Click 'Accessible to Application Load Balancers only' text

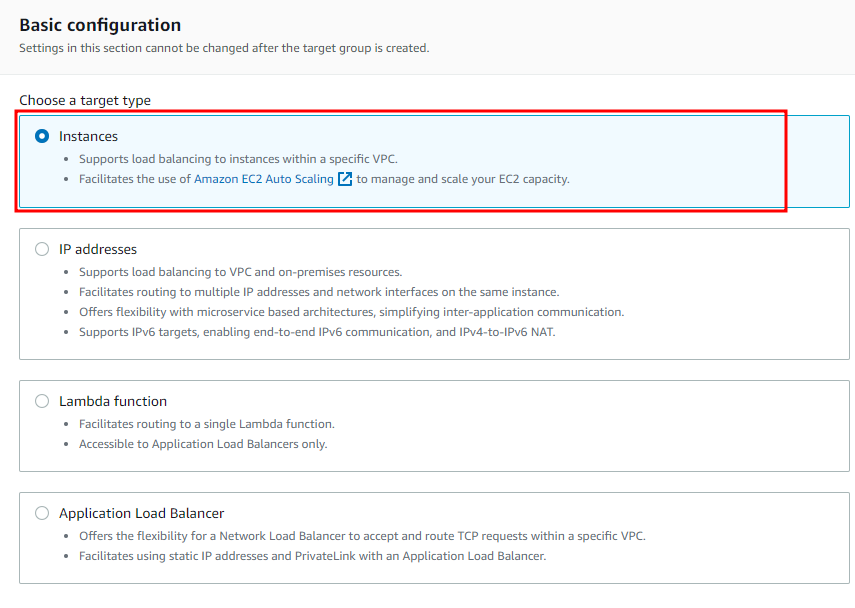[203, 443]
